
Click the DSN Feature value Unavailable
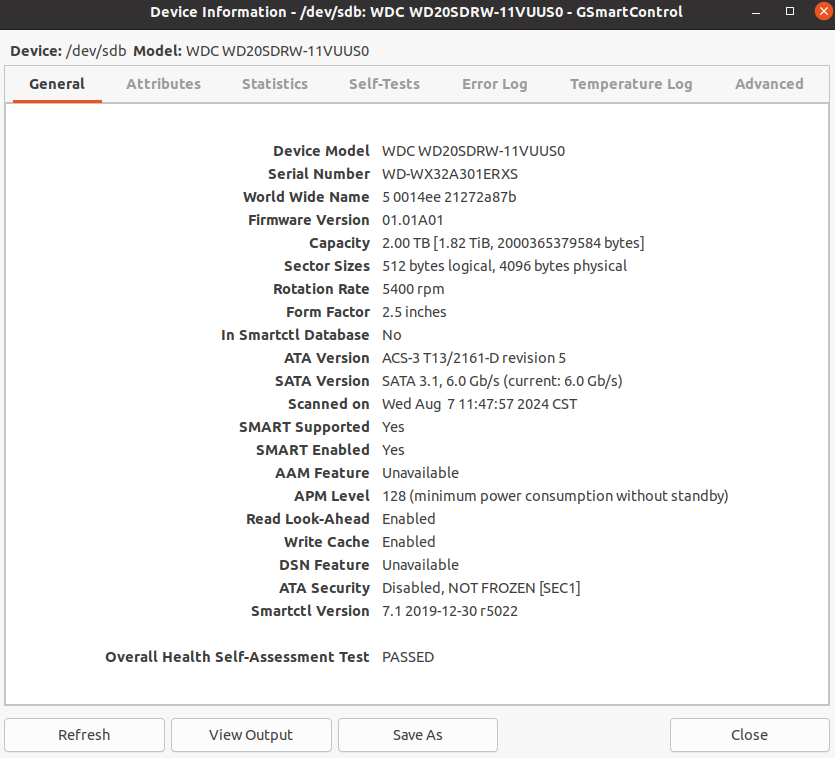[x=420, y=565]
